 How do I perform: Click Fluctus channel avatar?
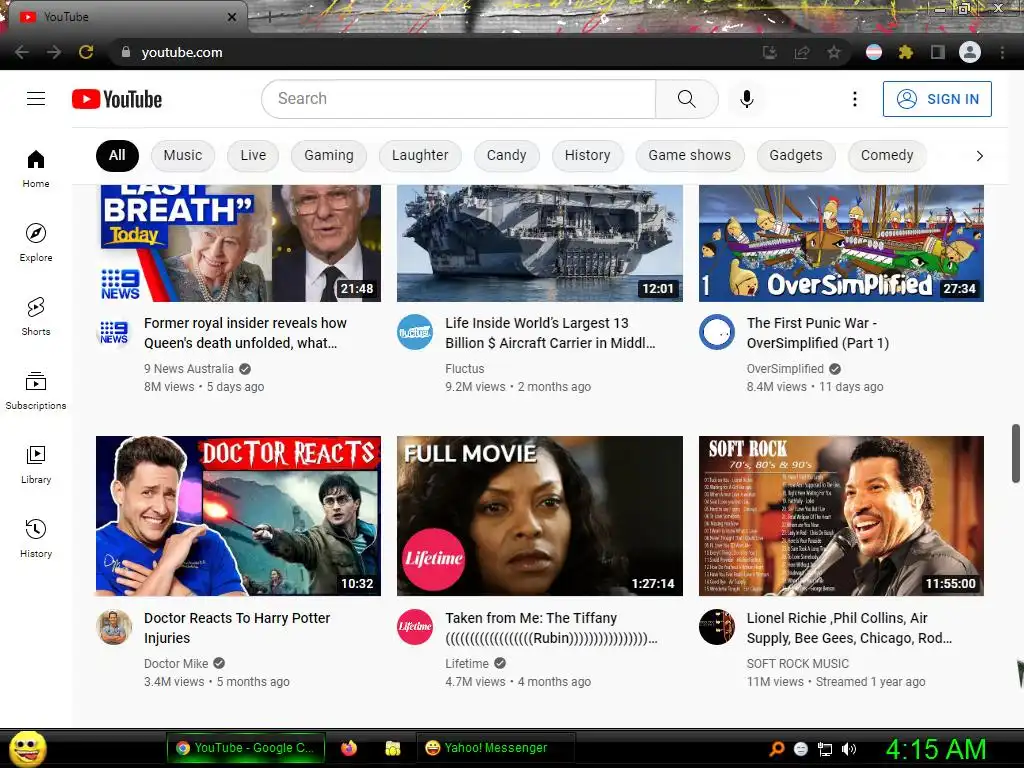point(415,332)
